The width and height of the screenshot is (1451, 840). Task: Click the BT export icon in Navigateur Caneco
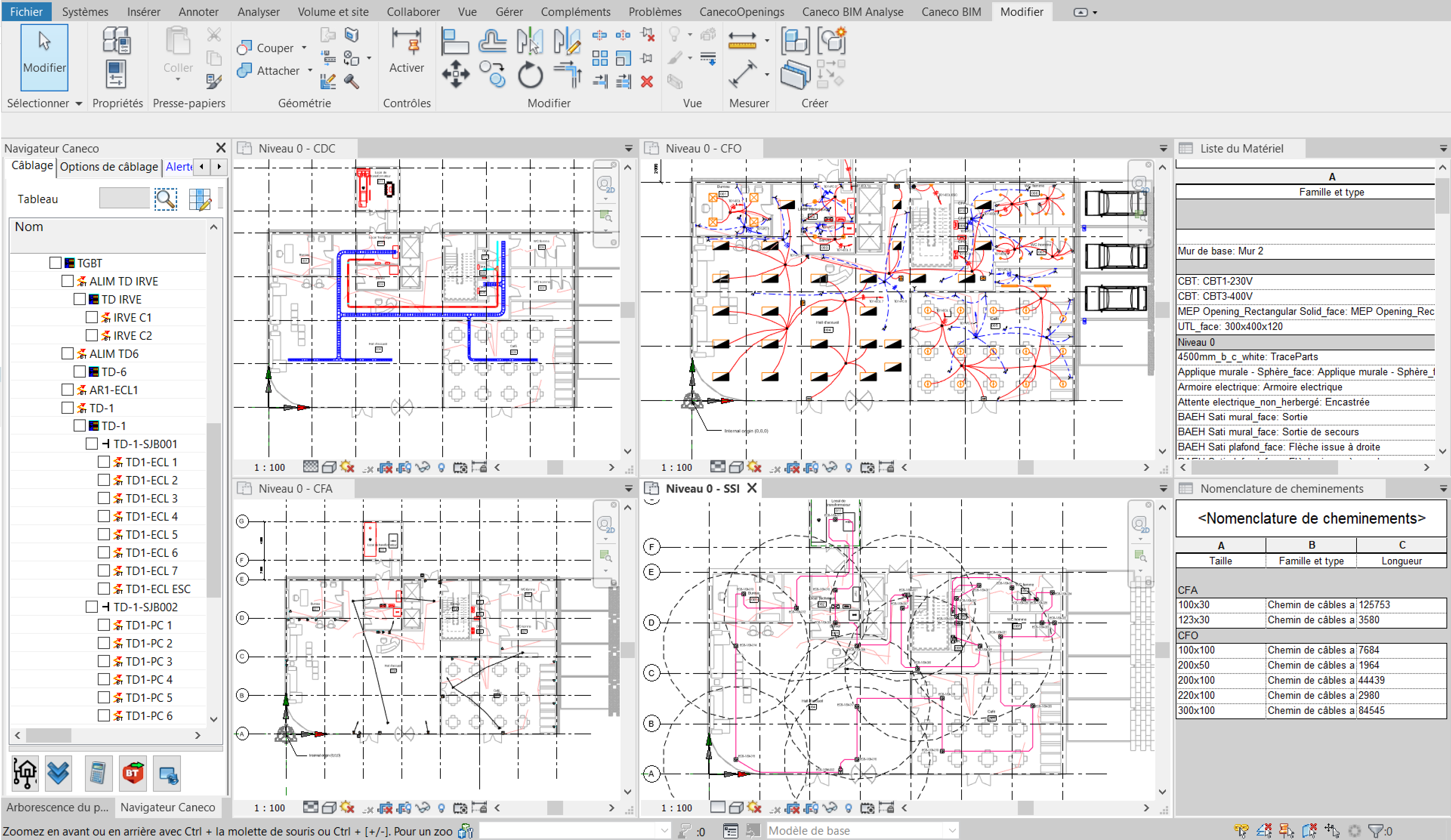coord(133,773)
